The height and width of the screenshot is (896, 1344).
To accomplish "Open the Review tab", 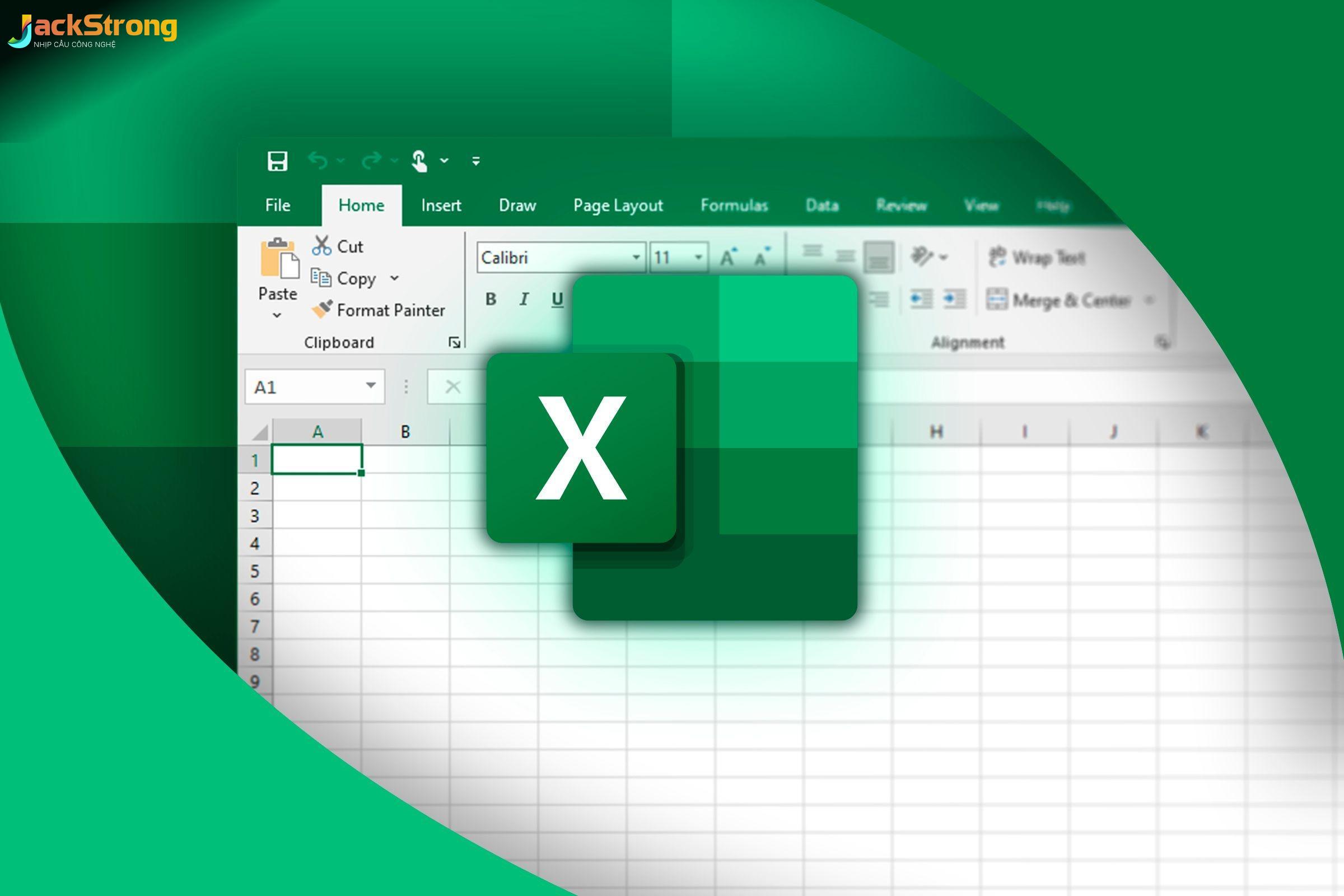I will pyautogui.click(x=902, y=205).
